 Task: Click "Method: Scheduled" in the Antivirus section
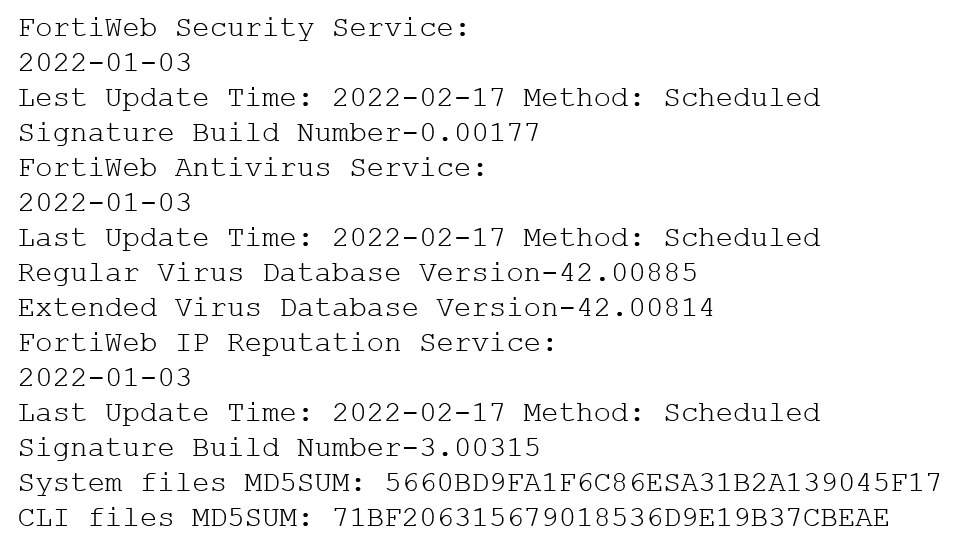[671, 238]
